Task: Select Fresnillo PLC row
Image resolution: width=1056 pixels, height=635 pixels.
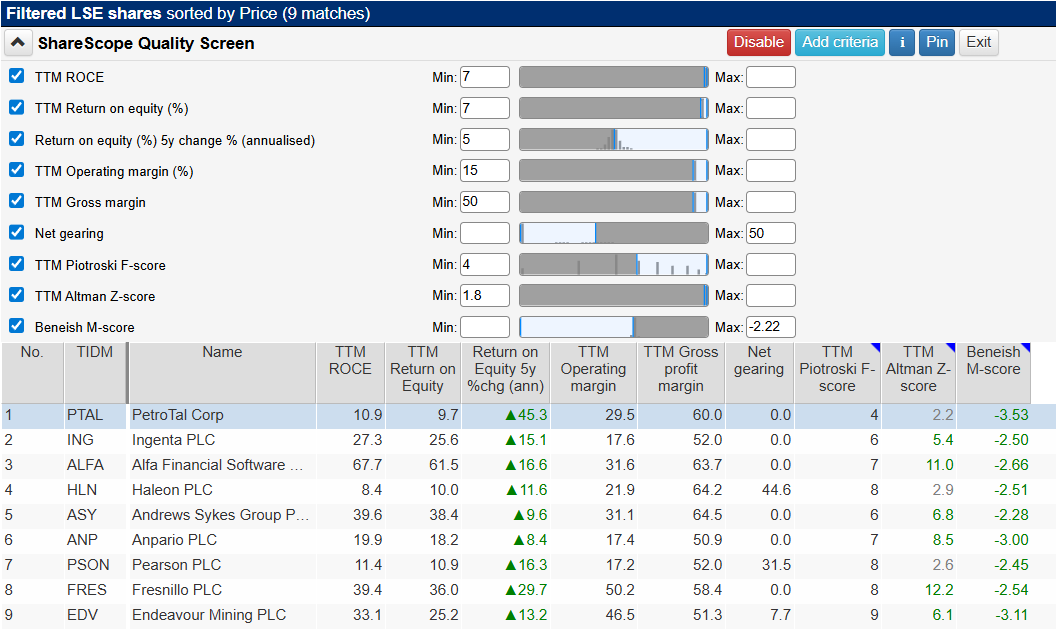Action: 528,590
